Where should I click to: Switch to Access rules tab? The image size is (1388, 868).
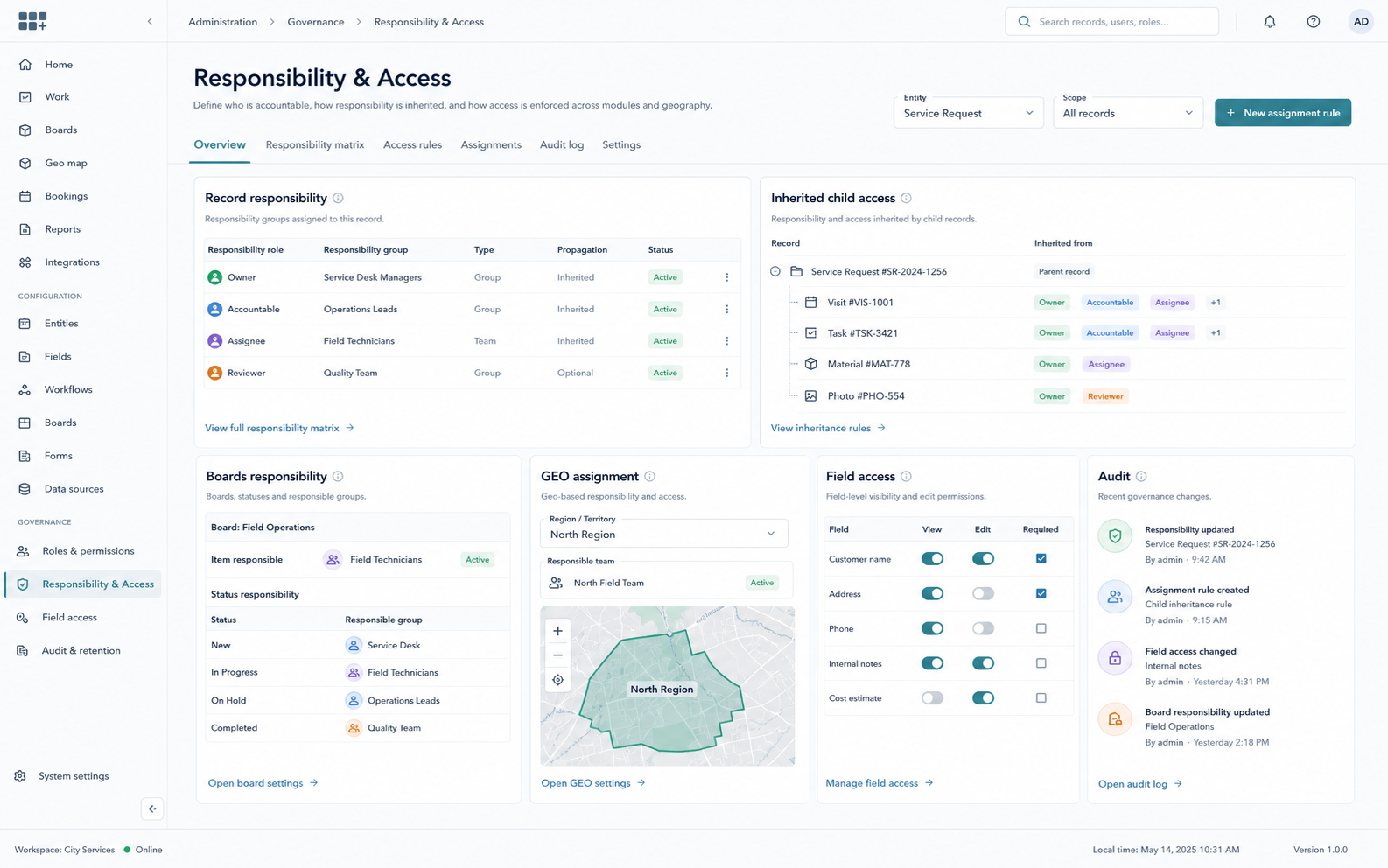[x=412, y=145]
